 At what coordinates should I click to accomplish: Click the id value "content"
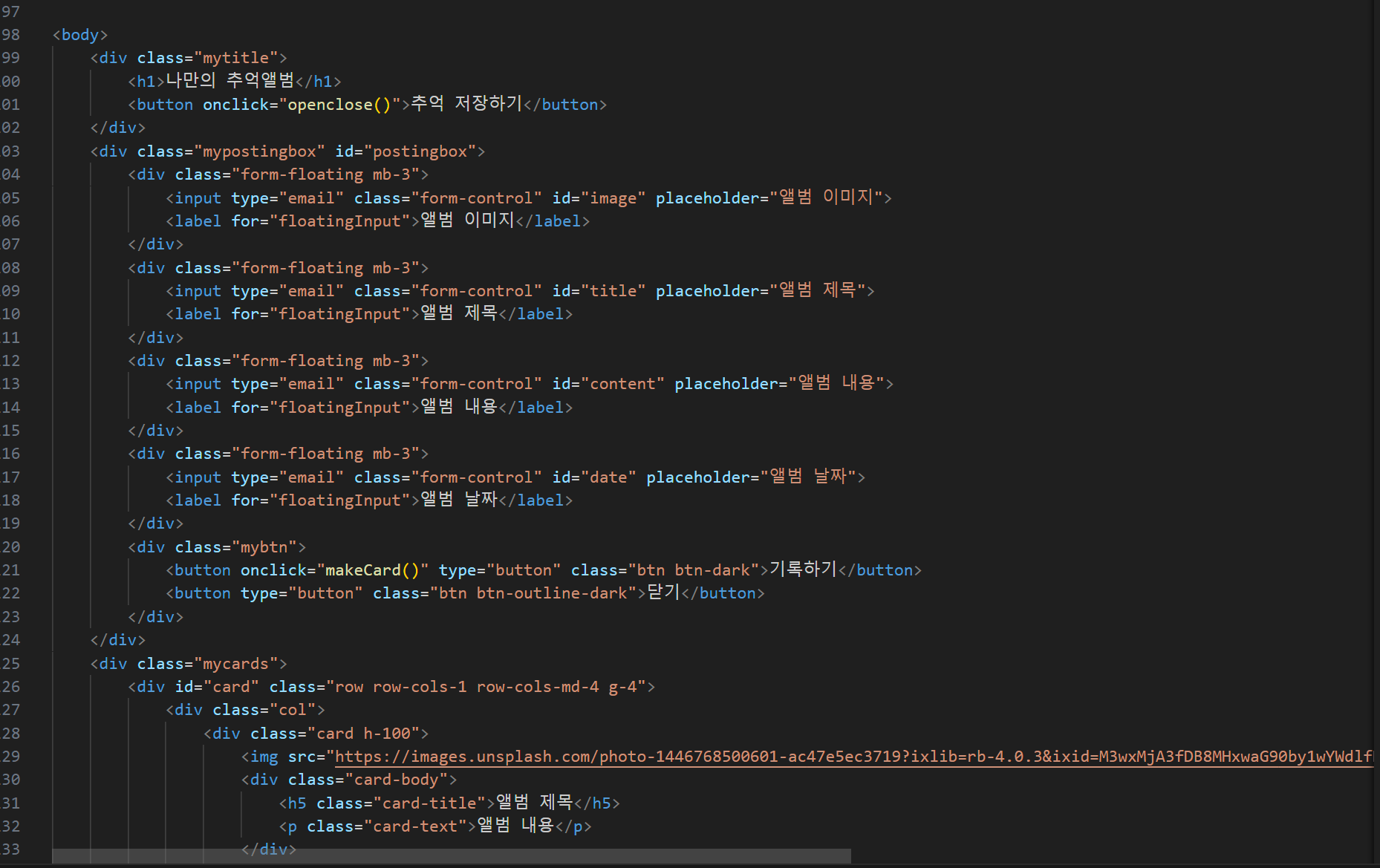point(622,384)
